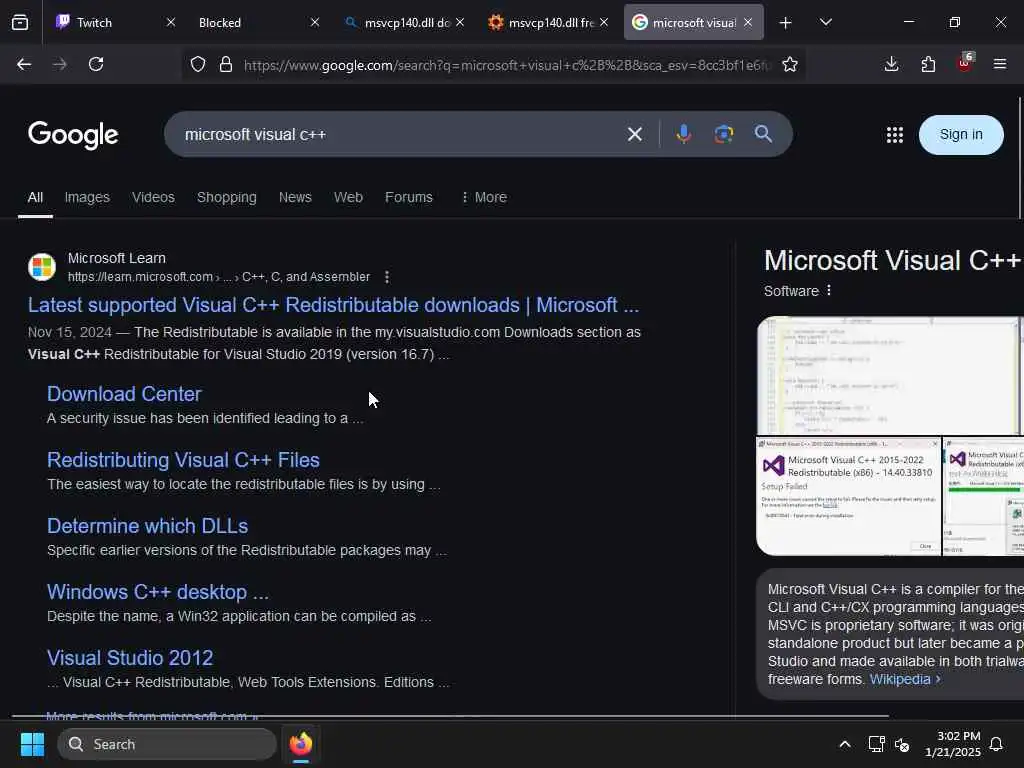Click the forward navigation arrow
This screenshot has height=768, width=1024.
pyautogui.click(x=59, y=64)
